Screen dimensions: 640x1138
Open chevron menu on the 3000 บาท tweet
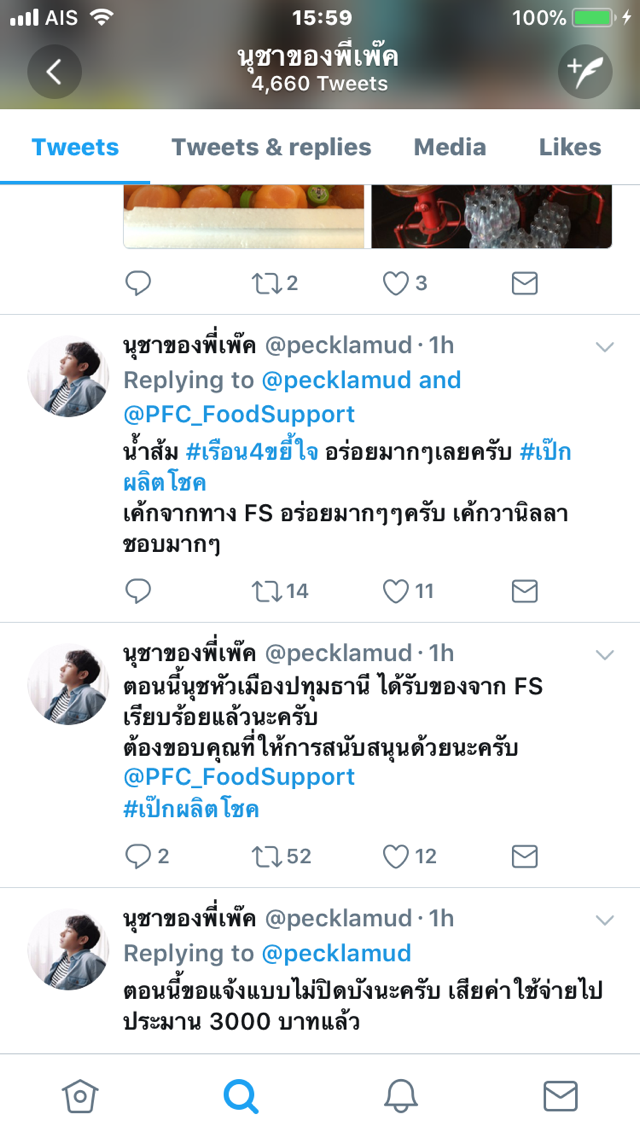[x=604, y=919]
